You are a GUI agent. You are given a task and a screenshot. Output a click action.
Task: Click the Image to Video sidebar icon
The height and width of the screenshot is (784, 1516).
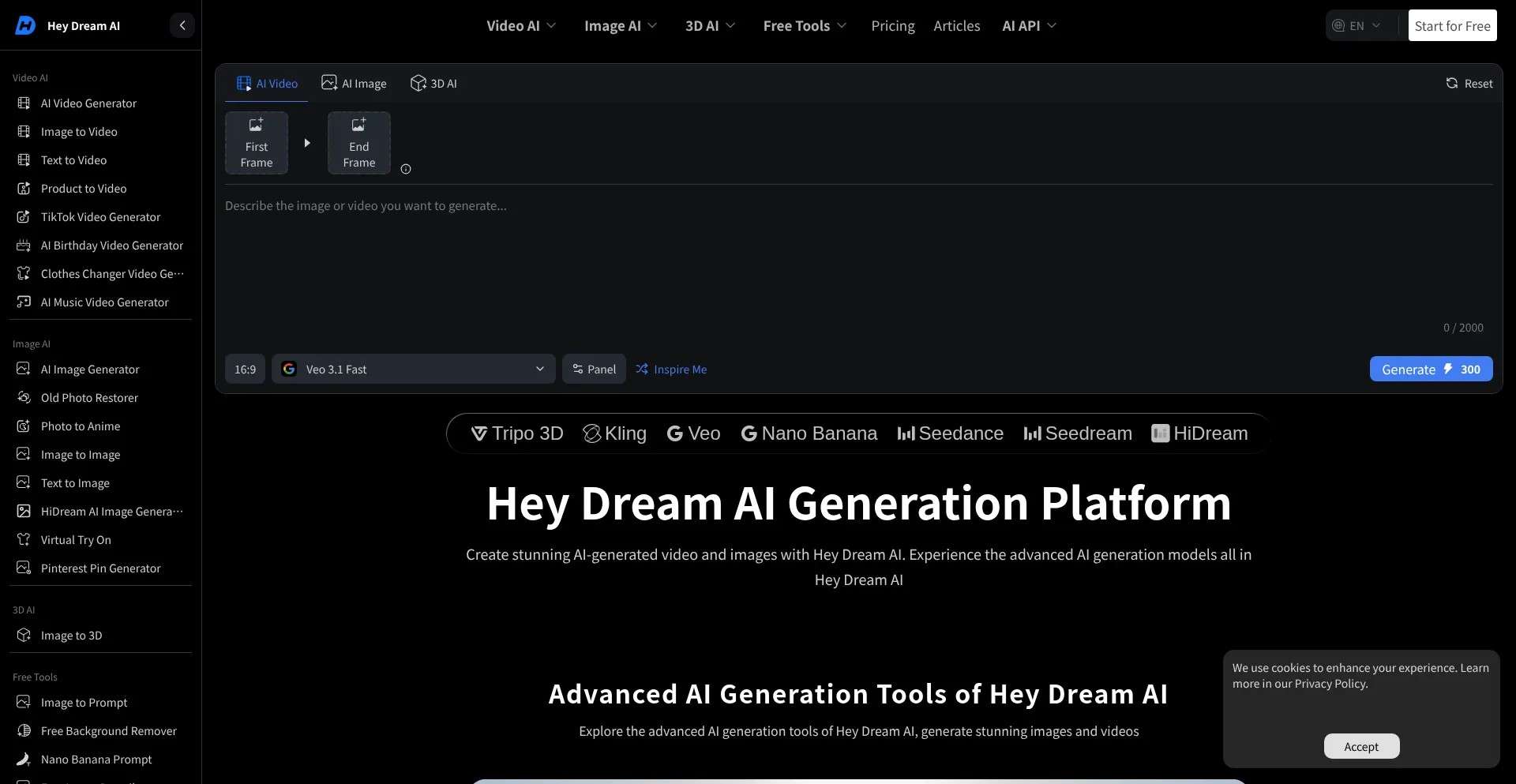(24, 132)
